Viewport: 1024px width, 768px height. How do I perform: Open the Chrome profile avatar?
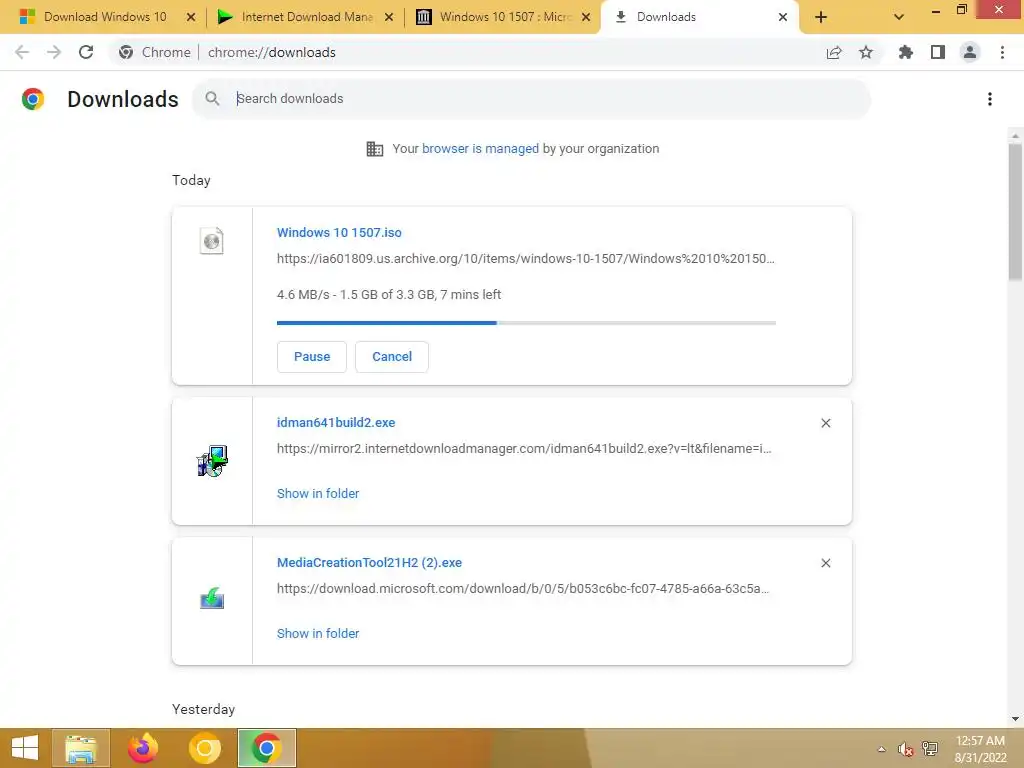[x=970, y=52]
